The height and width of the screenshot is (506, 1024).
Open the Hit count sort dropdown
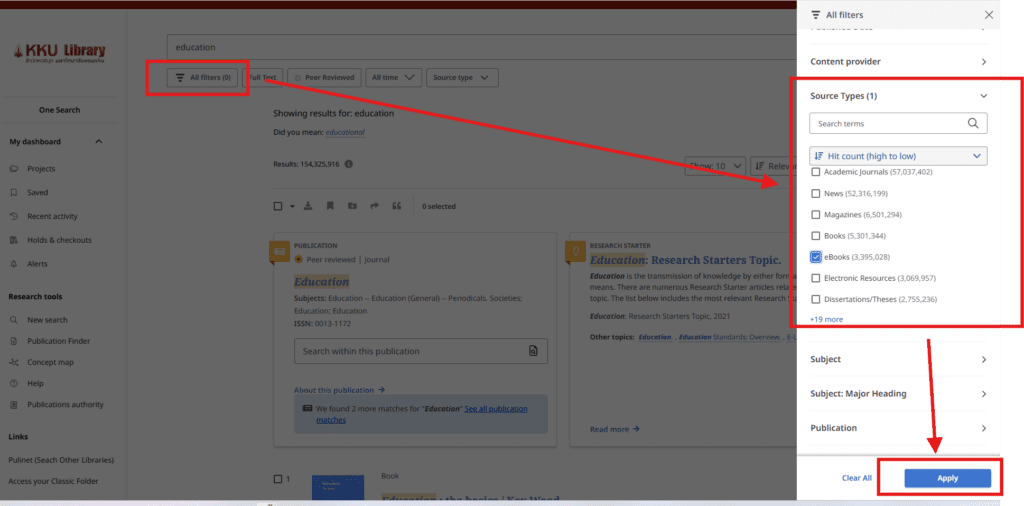point(898,156)
